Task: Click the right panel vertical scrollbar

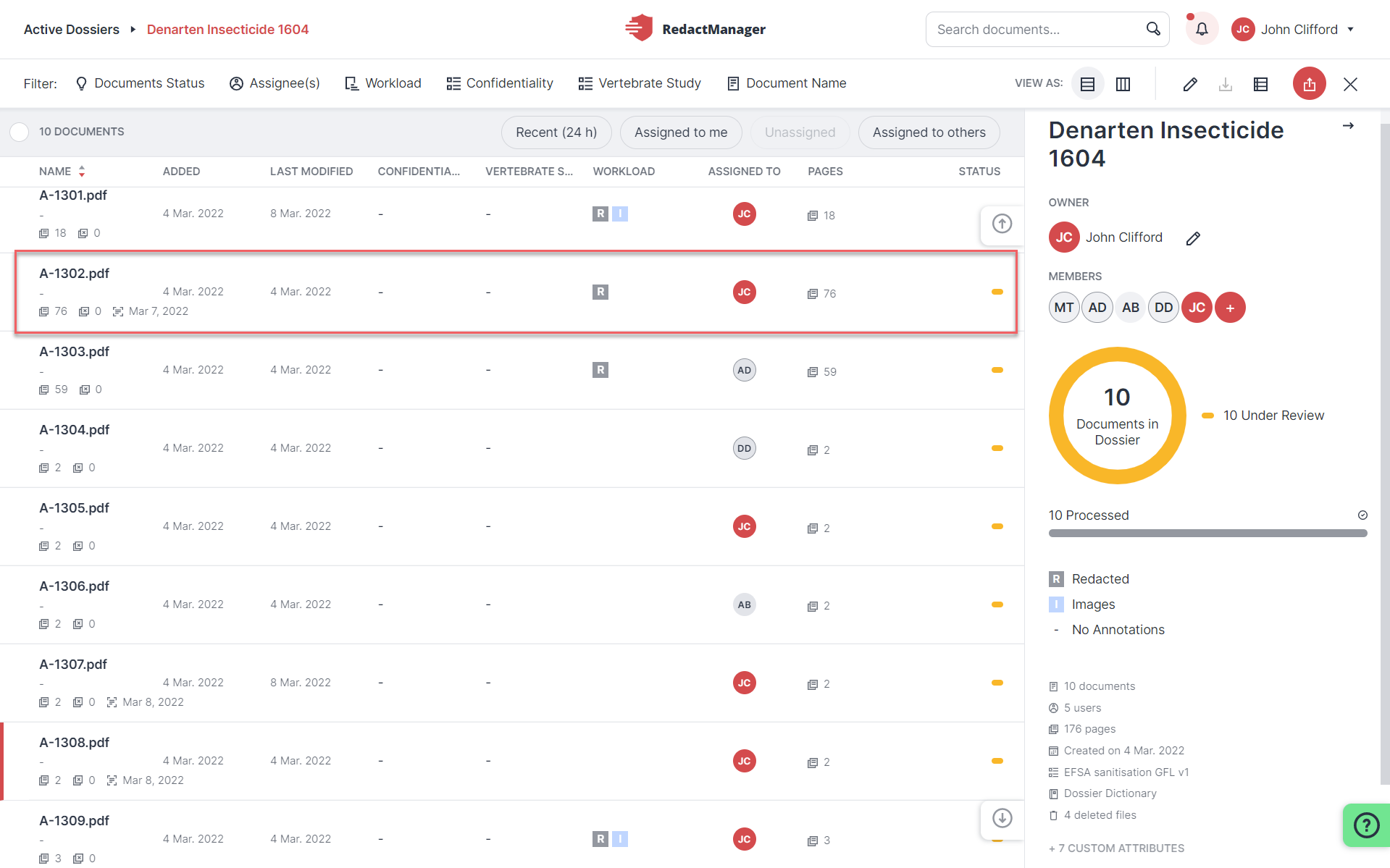Action: [1385, 453]
